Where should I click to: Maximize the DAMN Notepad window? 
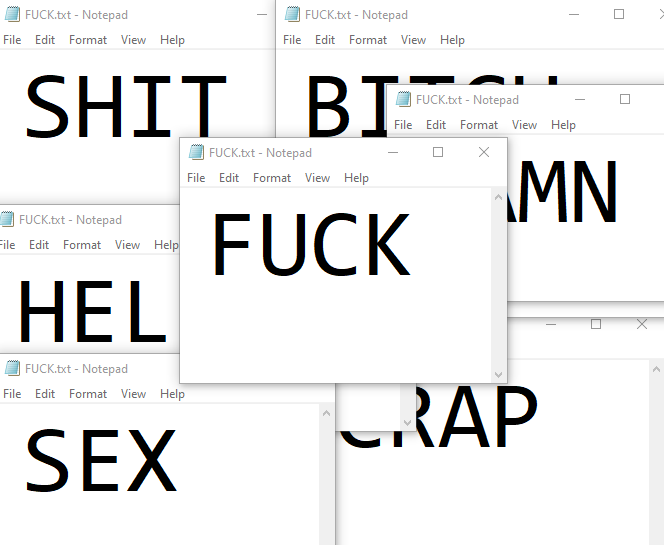point(625,100)
